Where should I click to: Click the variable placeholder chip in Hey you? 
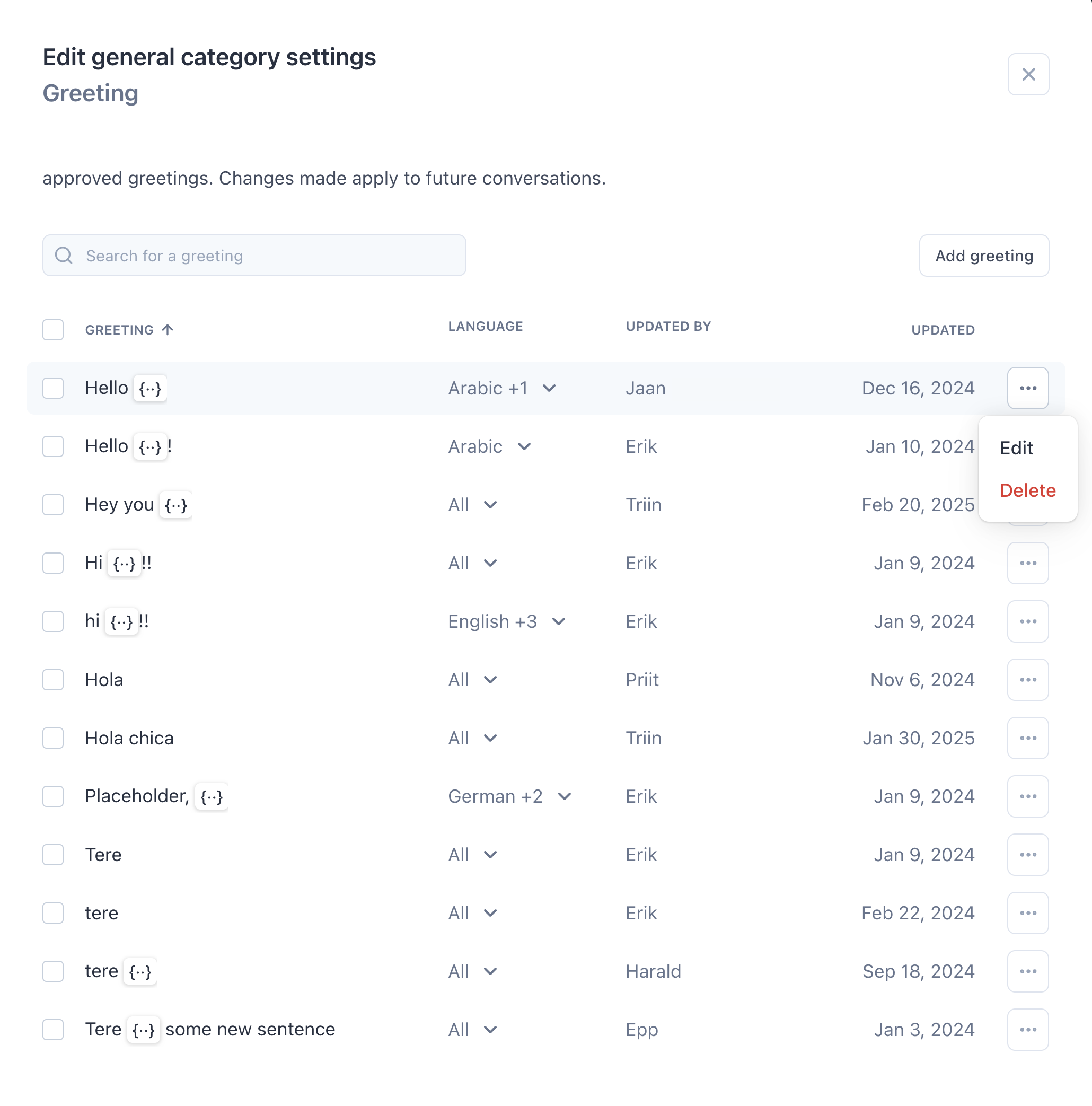point(175,505)
